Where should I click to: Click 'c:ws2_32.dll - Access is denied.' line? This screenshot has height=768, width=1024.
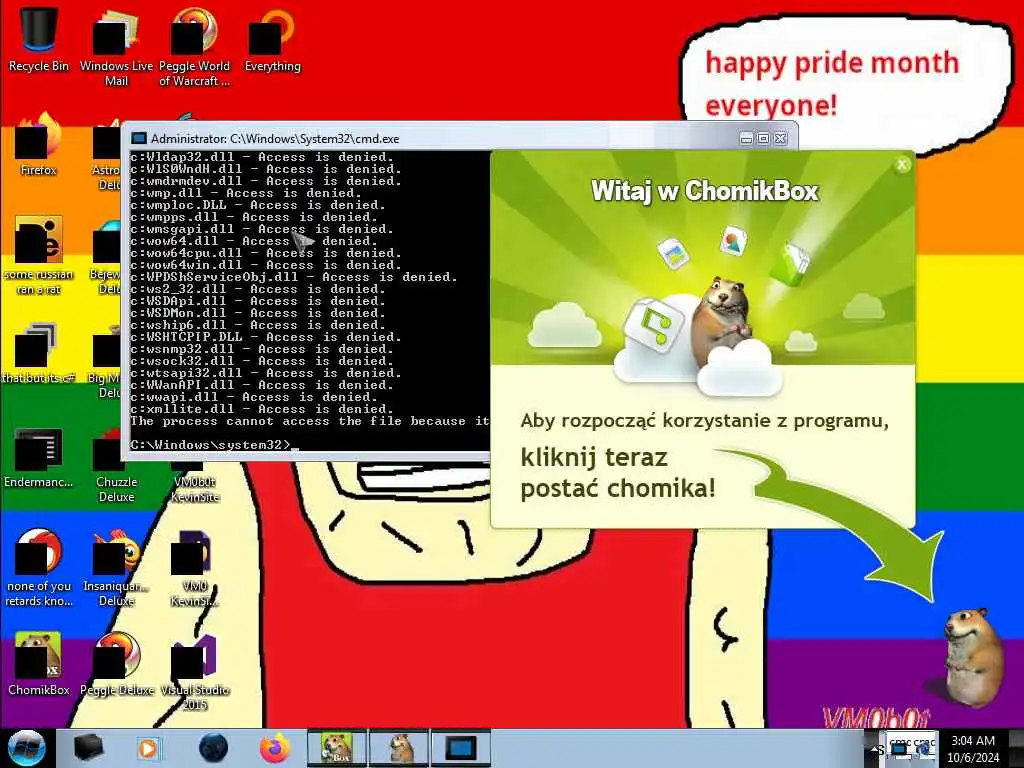click(258, 289)
